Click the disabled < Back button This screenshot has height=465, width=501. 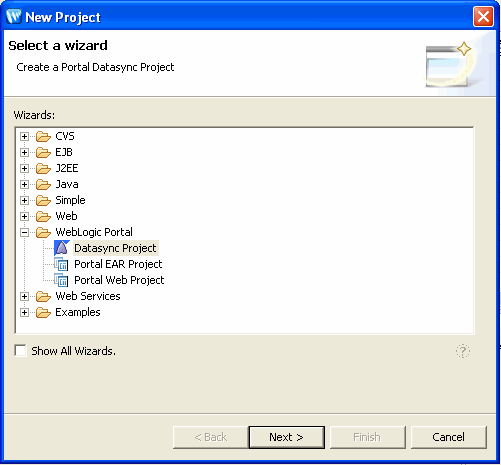pyautogui.click(x=211, y=437)
